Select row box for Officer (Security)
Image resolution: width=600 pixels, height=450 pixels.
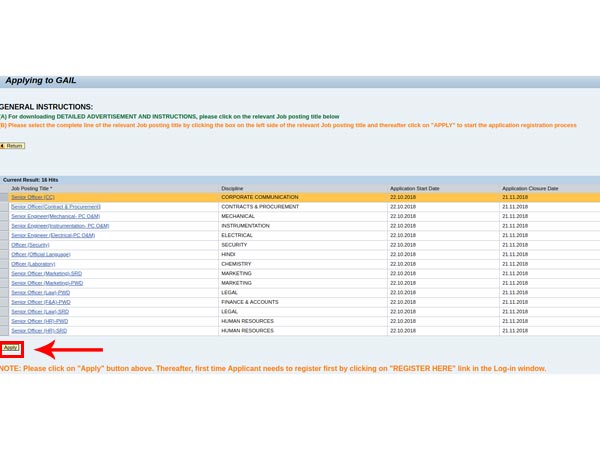[x=4, y=245]
